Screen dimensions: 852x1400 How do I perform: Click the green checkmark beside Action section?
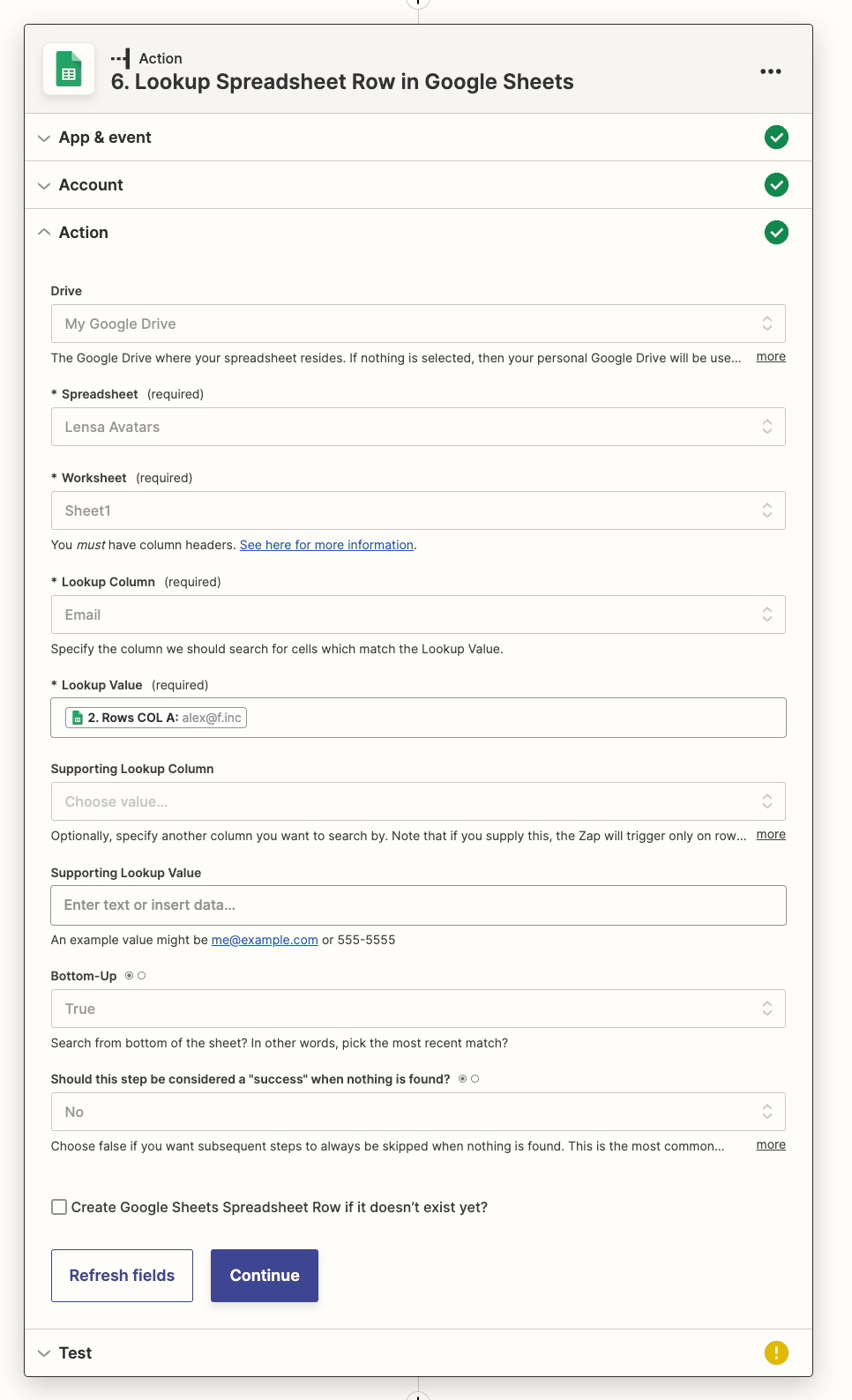[x=775, y=233]
